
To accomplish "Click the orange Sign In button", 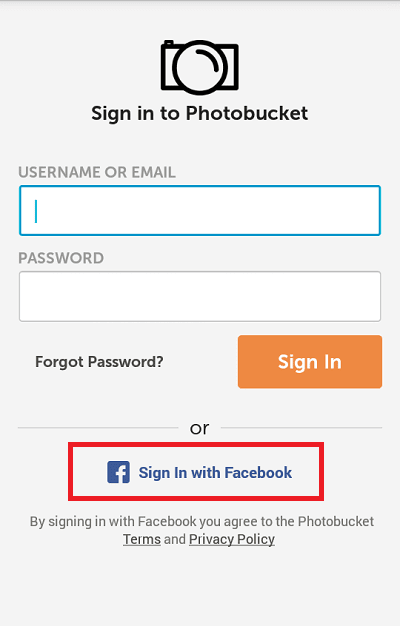I will 310,362.
